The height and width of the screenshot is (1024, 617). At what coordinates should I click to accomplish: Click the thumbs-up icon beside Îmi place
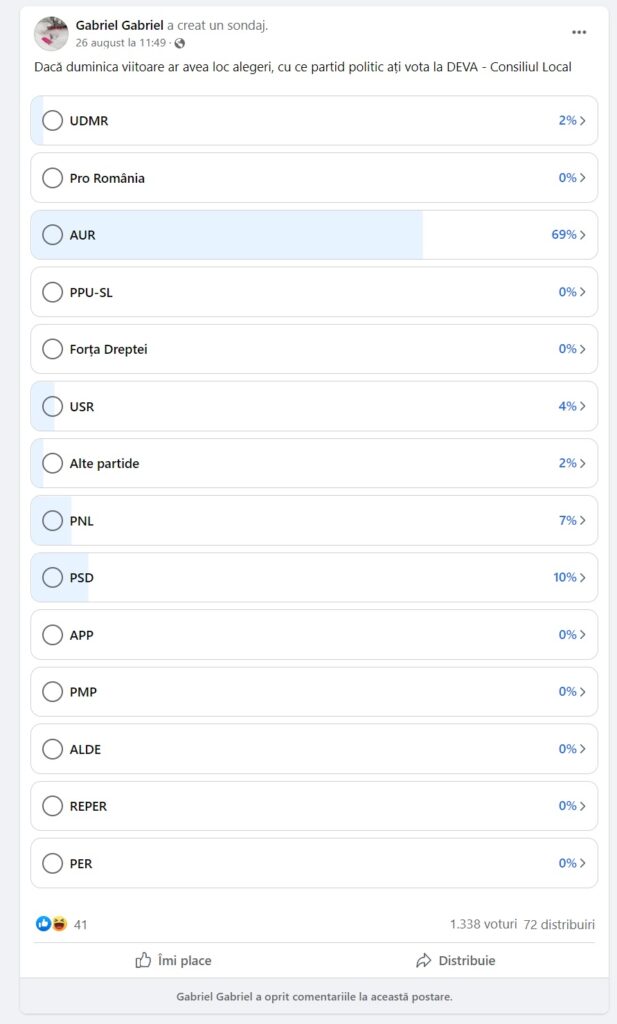coord(143,959)
